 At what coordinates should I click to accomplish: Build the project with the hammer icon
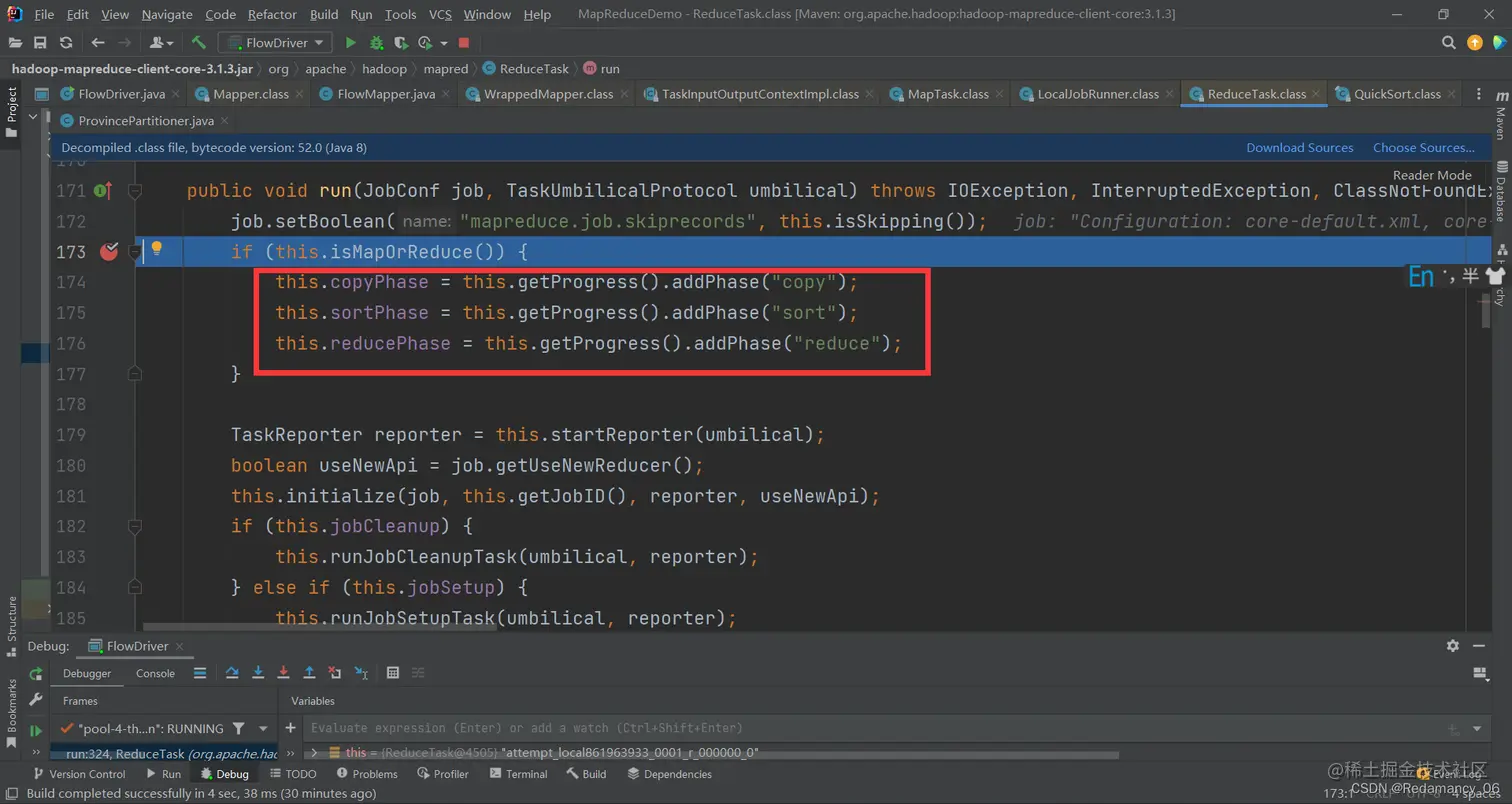(x=198, y=43)
